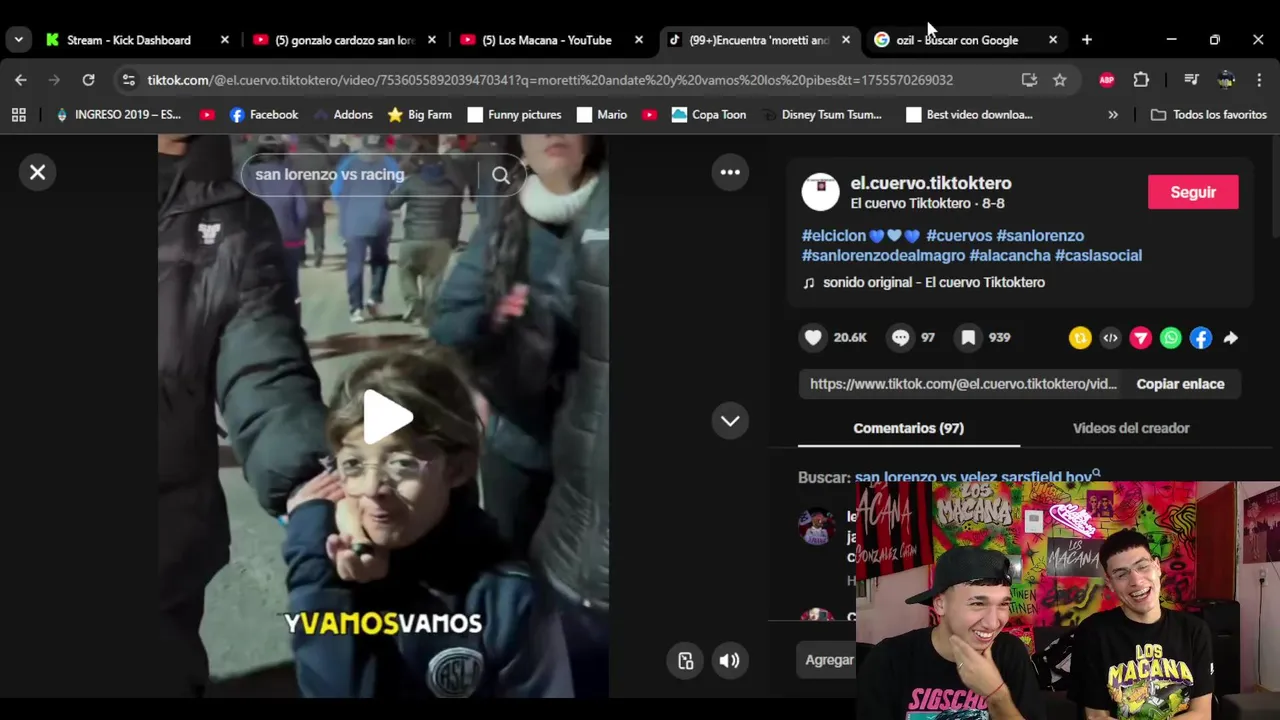Search 'san lorenzo vs velez sarsfield hoy'

pos(973,477)
